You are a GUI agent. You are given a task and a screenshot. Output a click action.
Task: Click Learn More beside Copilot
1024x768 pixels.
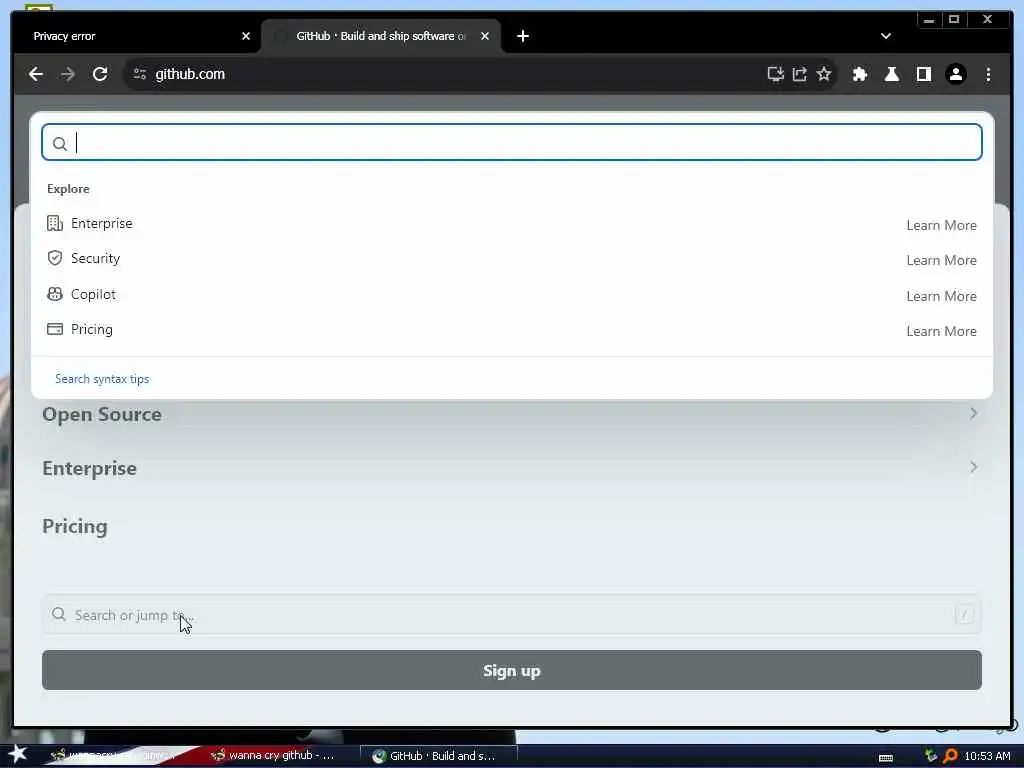tap(941, 296)
